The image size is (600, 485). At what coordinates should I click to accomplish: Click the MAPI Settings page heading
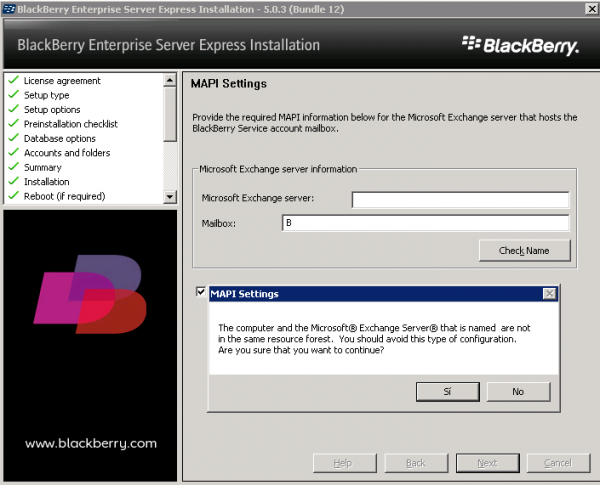coord(229,83)
